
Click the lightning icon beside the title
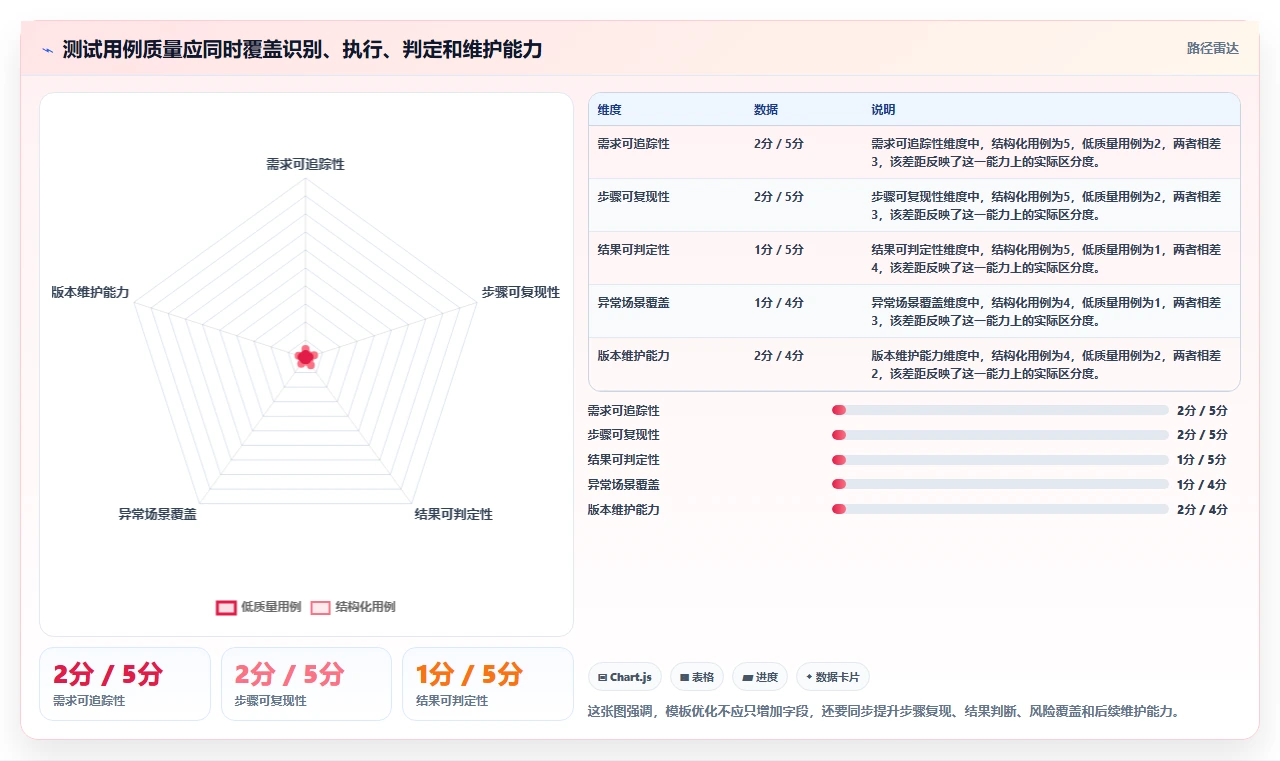[x=47, y=50]
